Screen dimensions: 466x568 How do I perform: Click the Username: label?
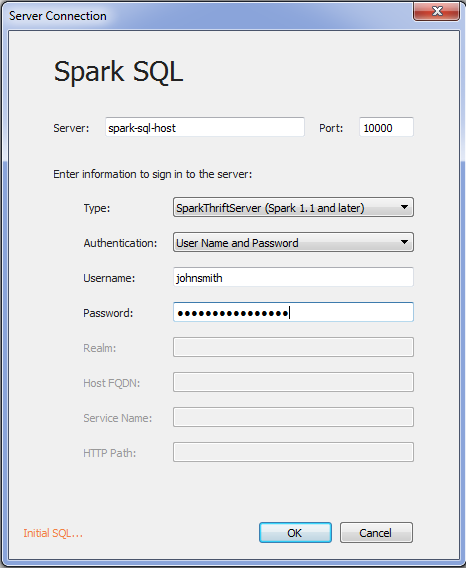pyautogui.click(x=109, y=278)
